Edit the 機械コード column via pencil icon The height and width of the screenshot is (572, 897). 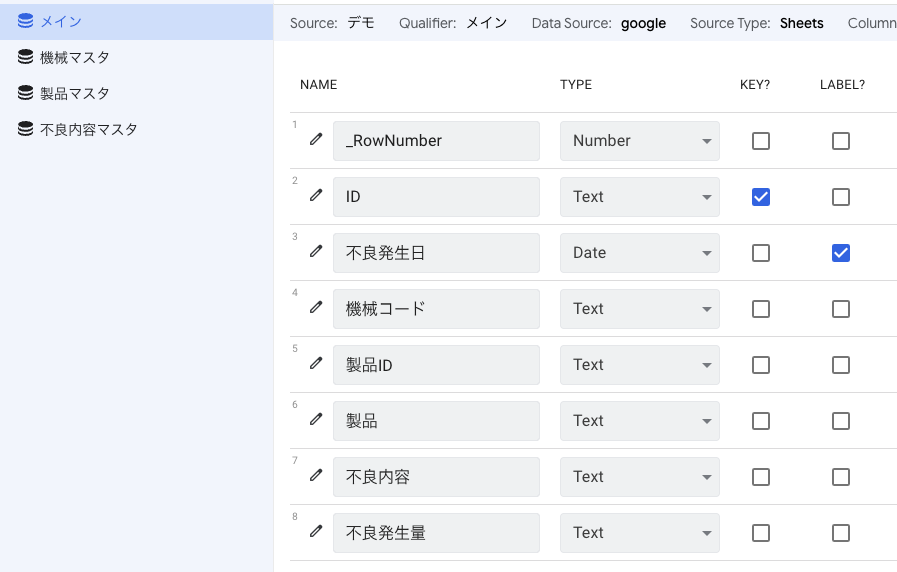316,308
